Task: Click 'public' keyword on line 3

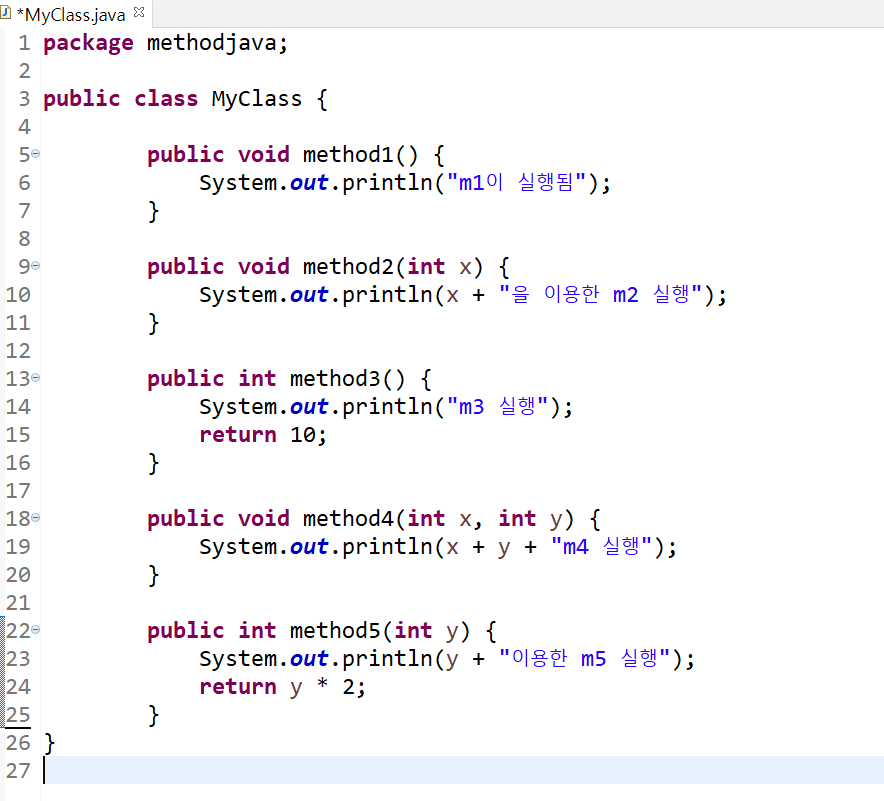Action: pyautogui.click(x=82, y=99)
